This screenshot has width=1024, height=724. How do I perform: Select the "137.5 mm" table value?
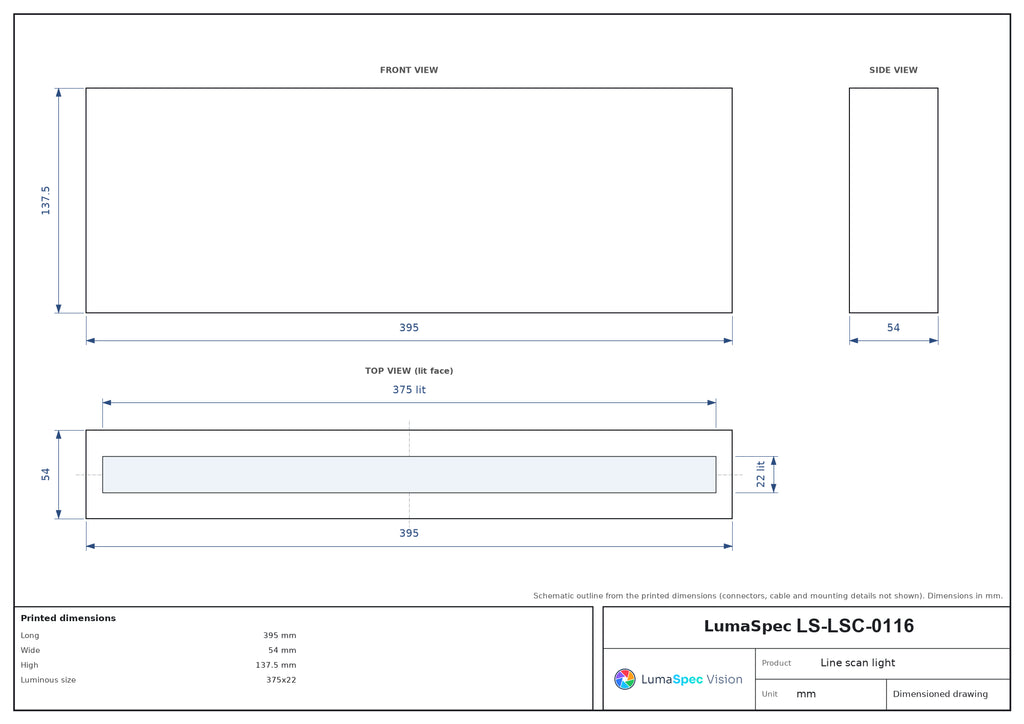[x=276, y=665]
